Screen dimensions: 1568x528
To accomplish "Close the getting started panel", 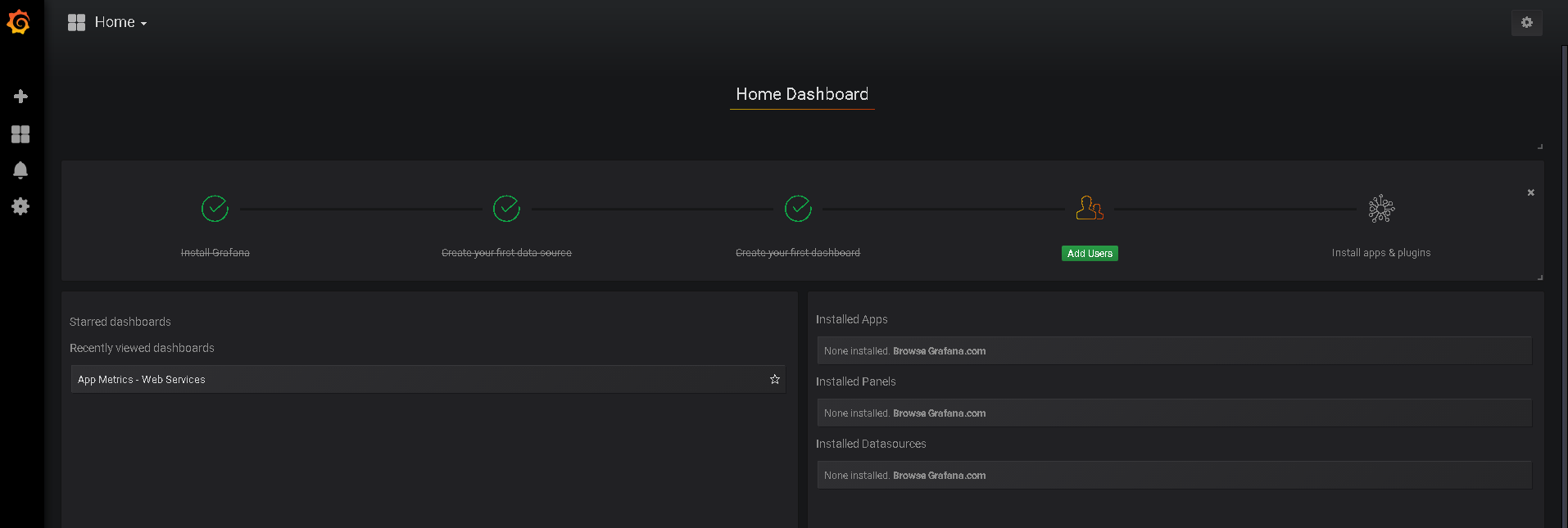I will 1530,192.
